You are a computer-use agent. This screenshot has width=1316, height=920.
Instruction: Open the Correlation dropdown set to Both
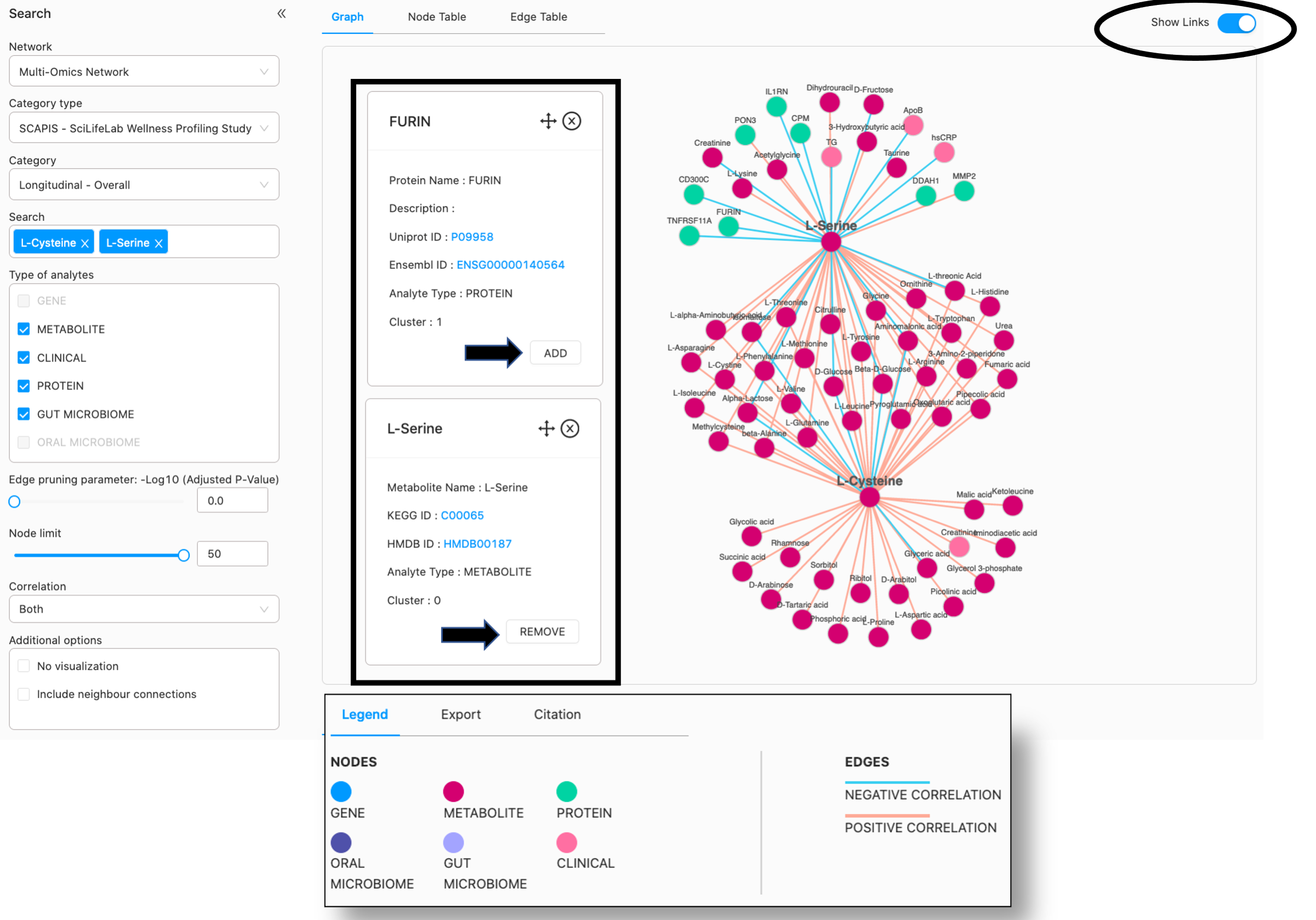click(144, 609)
